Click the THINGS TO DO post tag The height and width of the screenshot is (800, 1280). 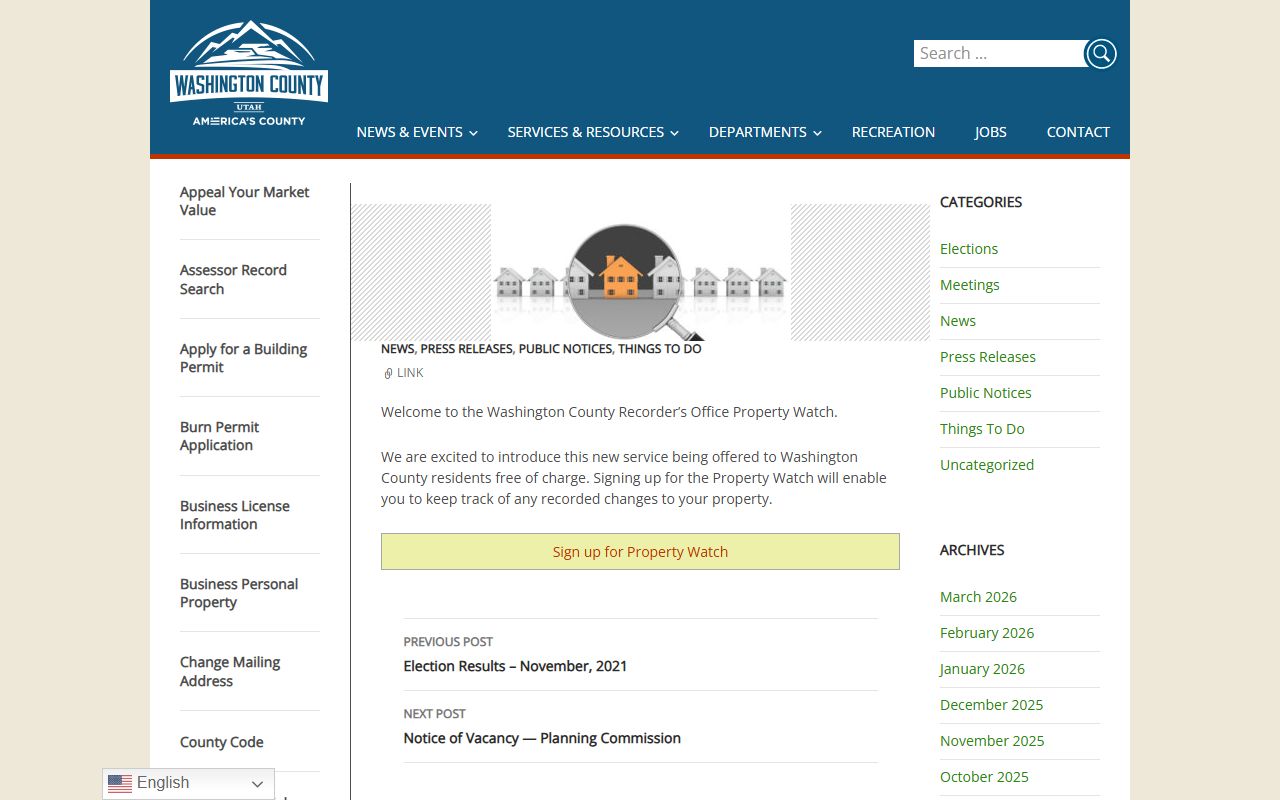[x=660, y=349]
